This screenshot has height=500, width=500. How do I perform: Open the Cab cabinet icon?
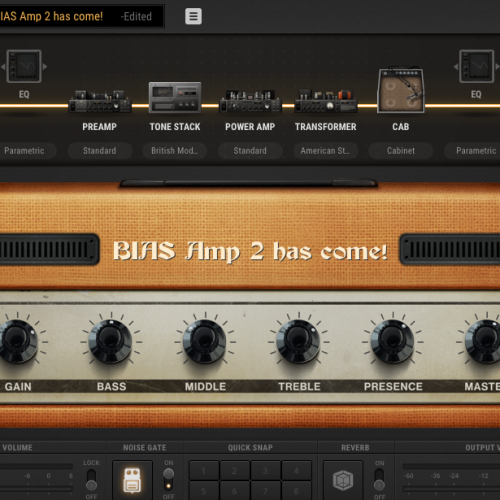tap(401, 90)
